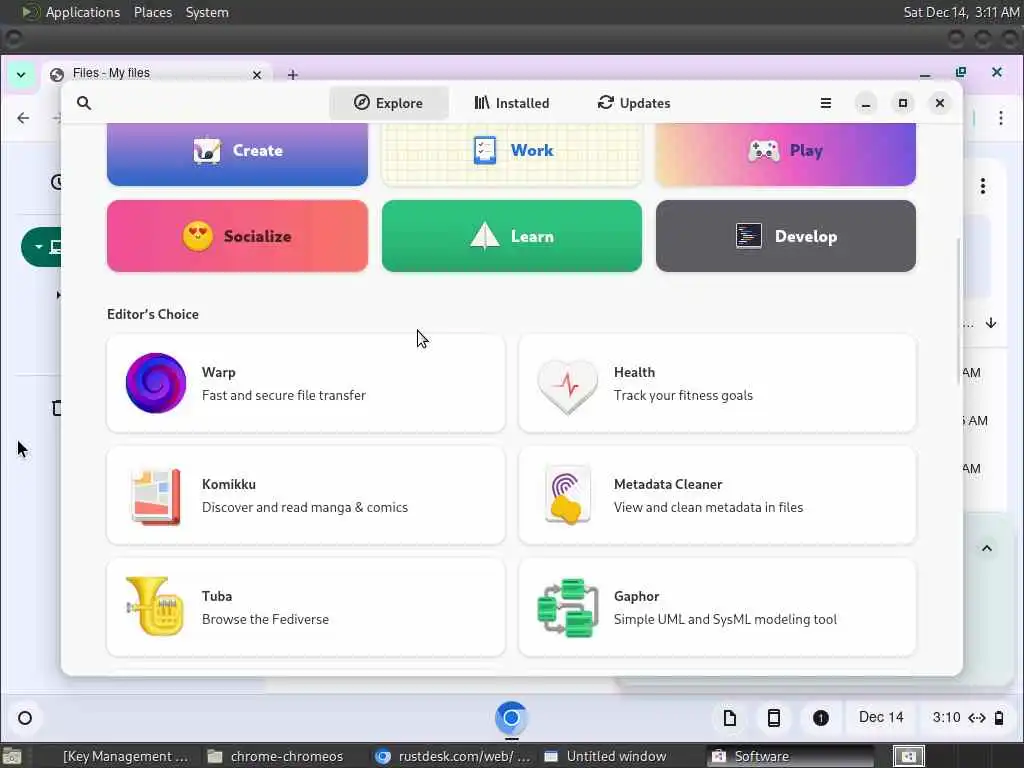Collapse the Files feedback panel chevron
1024x768 pixels.
987,549
